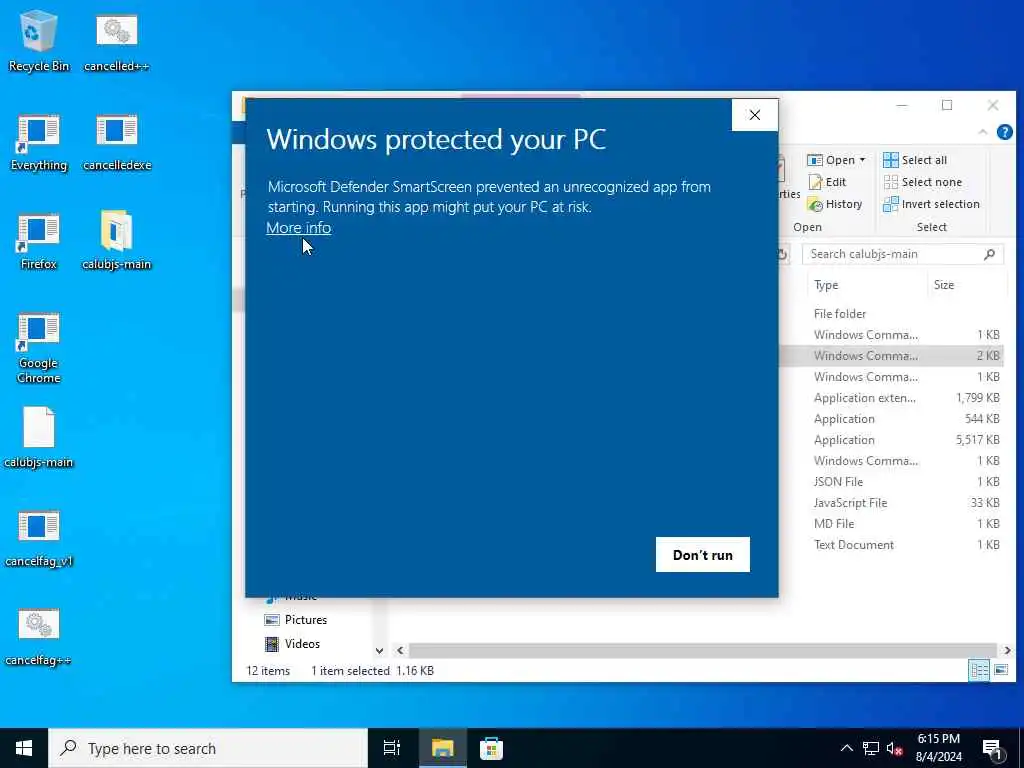Click horizontal scrollbar left arrow
This screenshot has width=1024, height=768.
click(400, 650)
